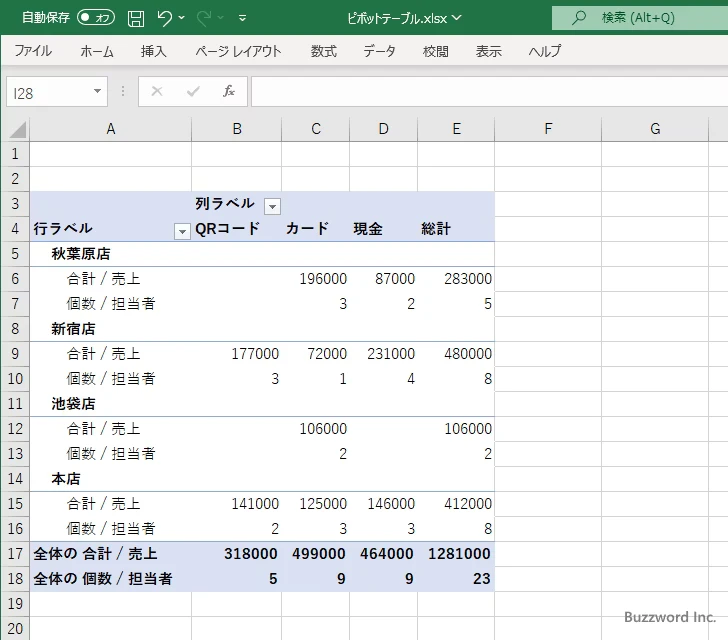
Task: Click the 総計 column heading cell
Action: click(x=456, y=229)
